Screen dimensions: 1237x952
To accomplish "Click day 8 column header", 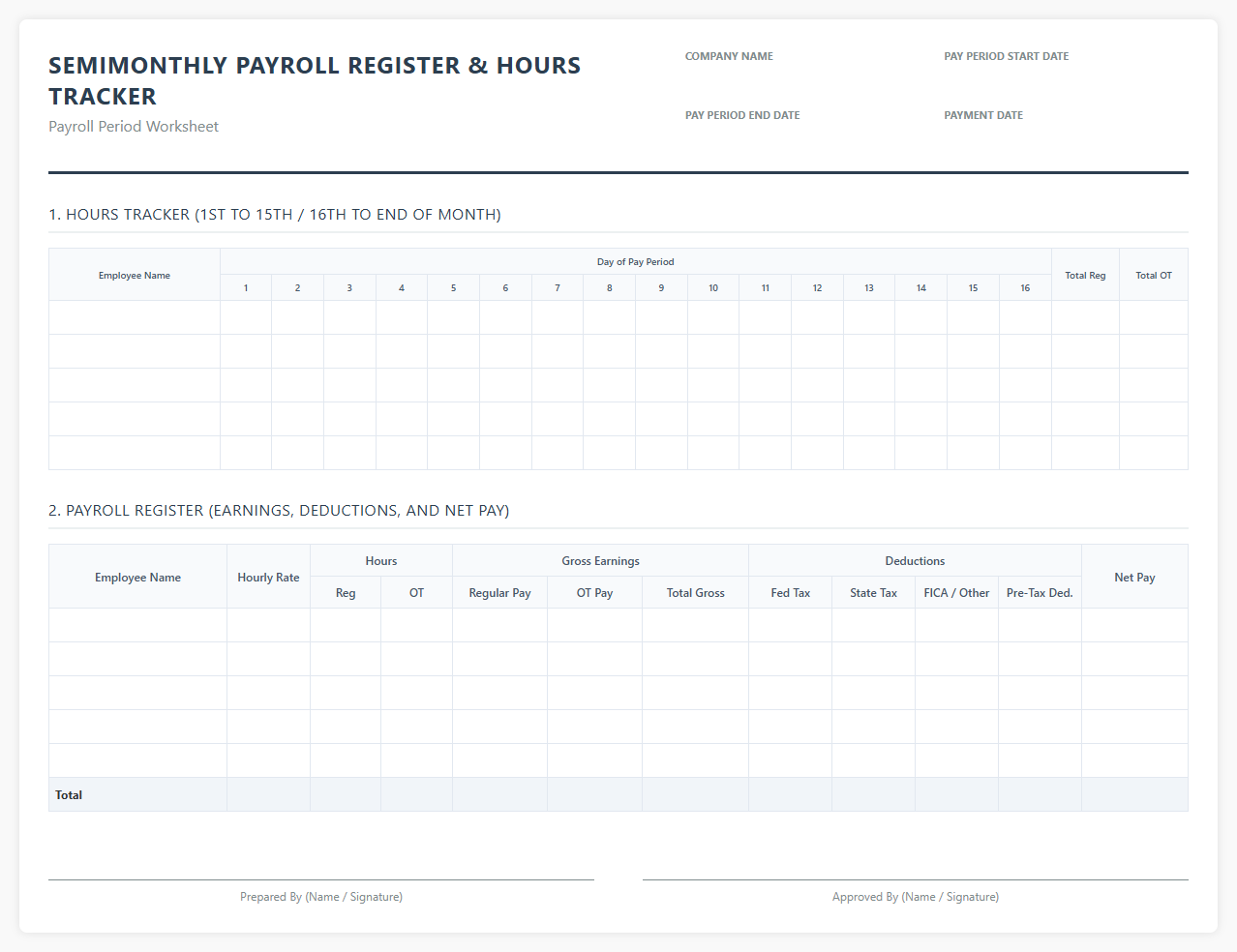I will click(610, 288).
